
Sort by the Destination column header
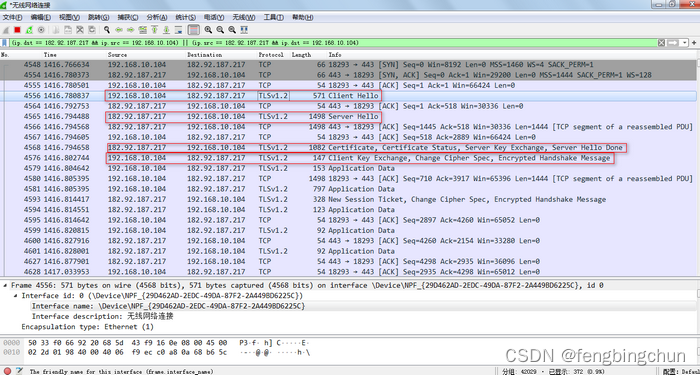[204, 54]
